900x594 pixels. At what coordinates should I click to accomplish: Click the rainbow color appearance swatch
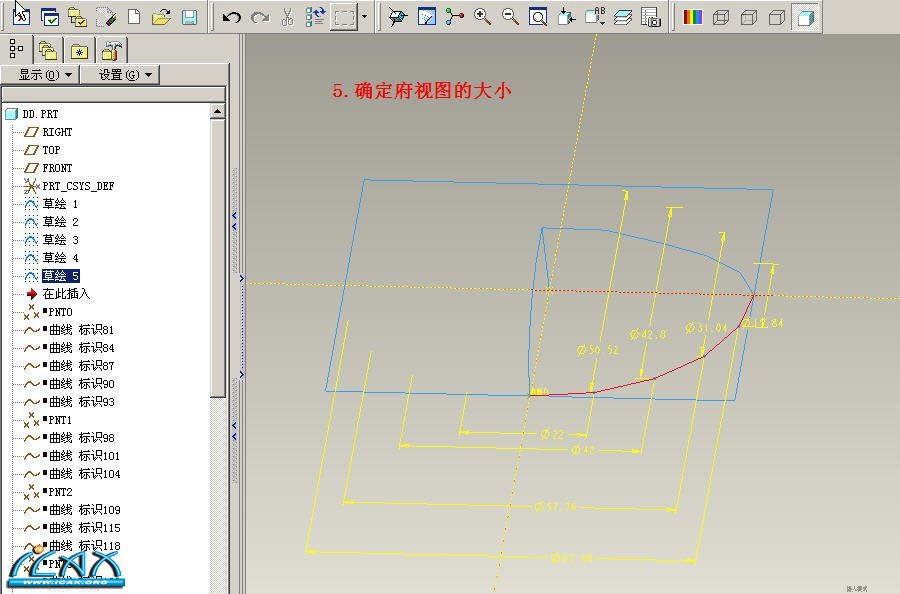coord(692,17)
